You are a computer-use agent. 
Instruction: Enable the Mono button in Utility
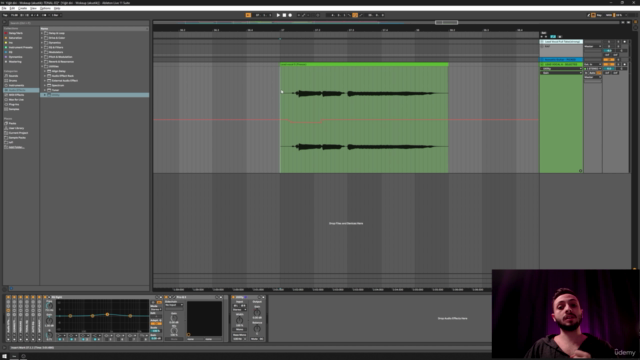coord(240,329)
